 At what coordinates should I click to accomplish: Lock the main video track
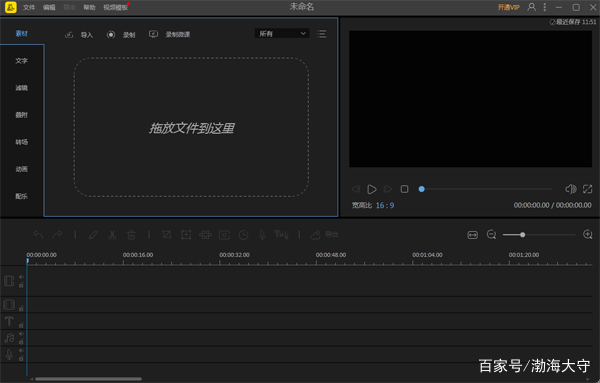pyautogui.click(x=21, y=285)
